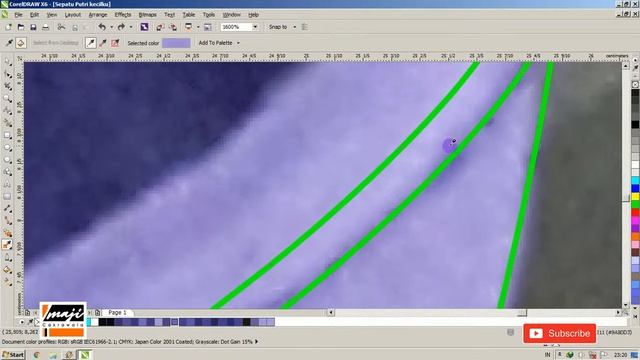This screenshot has width=640, height=360.
Task: Cut selection with the scissors icon
Action: click(61, 27)
